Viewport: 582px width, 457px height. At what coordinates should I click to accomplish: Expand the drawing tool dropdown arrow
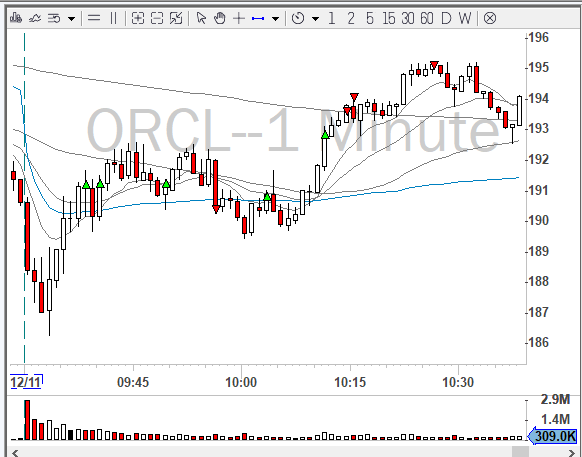pyautogui.click(x=275, y=18)
